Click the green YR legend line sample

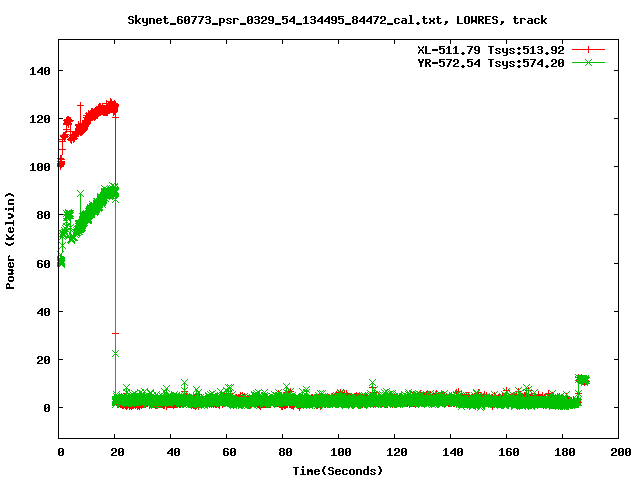pyautogui.click(x=588, y=62)
